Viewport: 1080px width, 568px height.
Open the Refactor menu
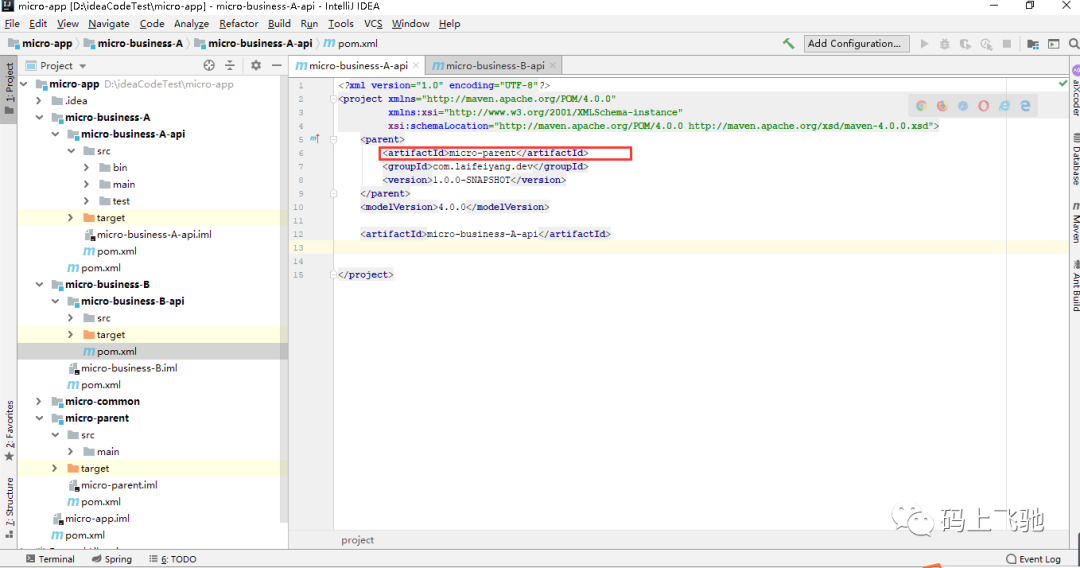point(238,23)
